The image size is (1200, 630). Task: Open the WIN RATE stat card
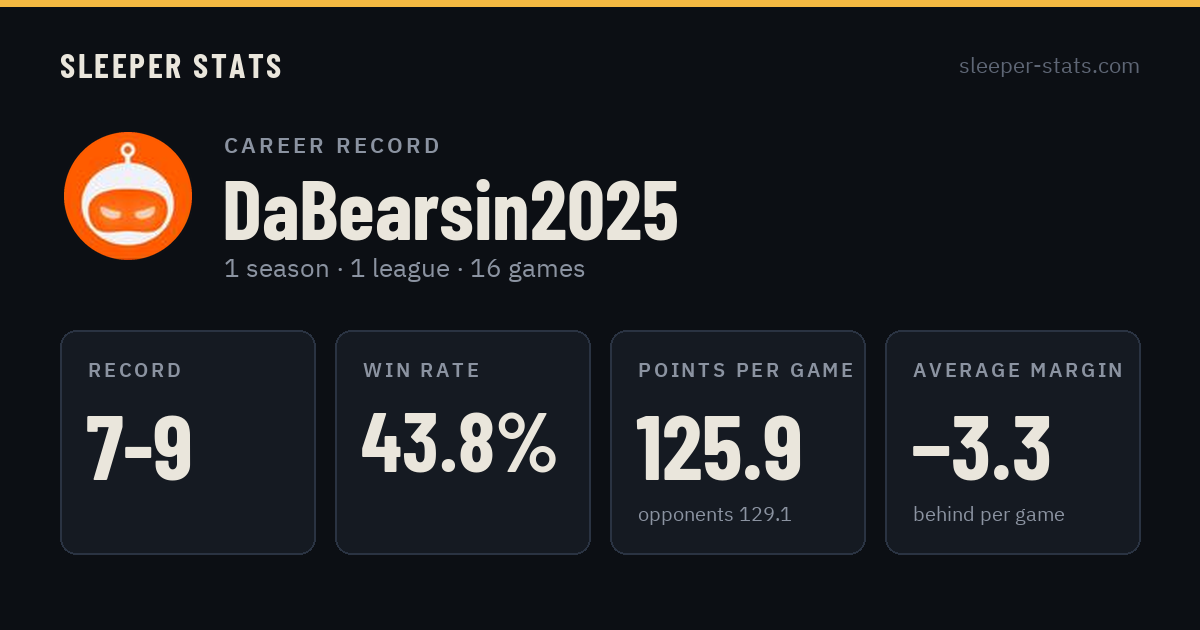[x=463, y=442]
